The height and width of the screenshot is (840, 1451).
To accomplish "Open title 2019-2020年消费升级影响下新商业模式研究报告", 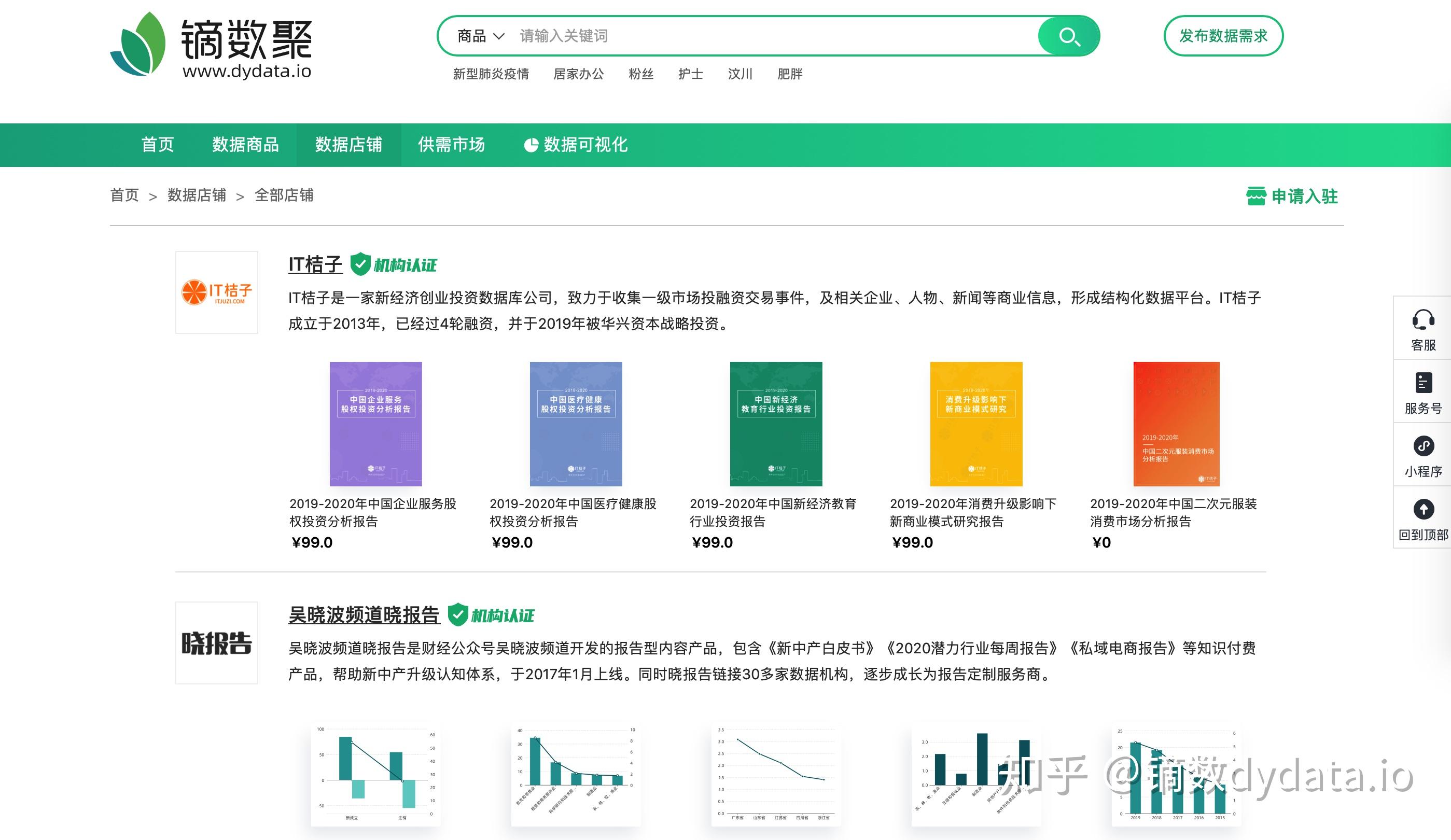I will point(974,512).
